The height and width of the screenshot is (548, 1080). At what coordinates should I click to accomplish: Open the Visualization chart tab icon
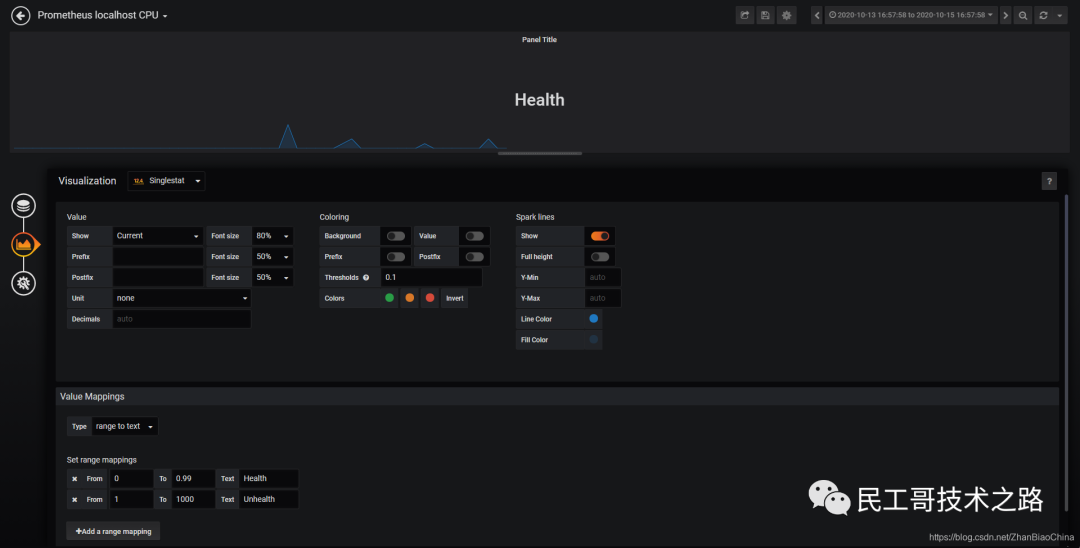tap(23, 244)
